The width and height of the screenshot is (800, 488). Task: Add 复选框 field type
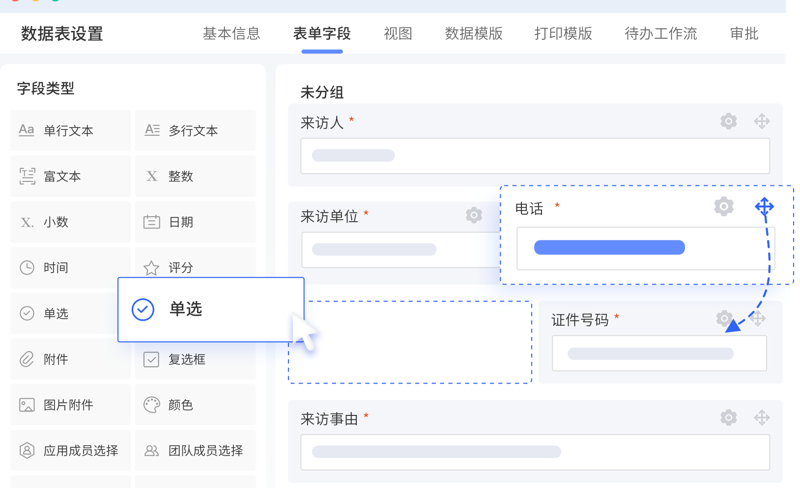(x=195, y=361)
